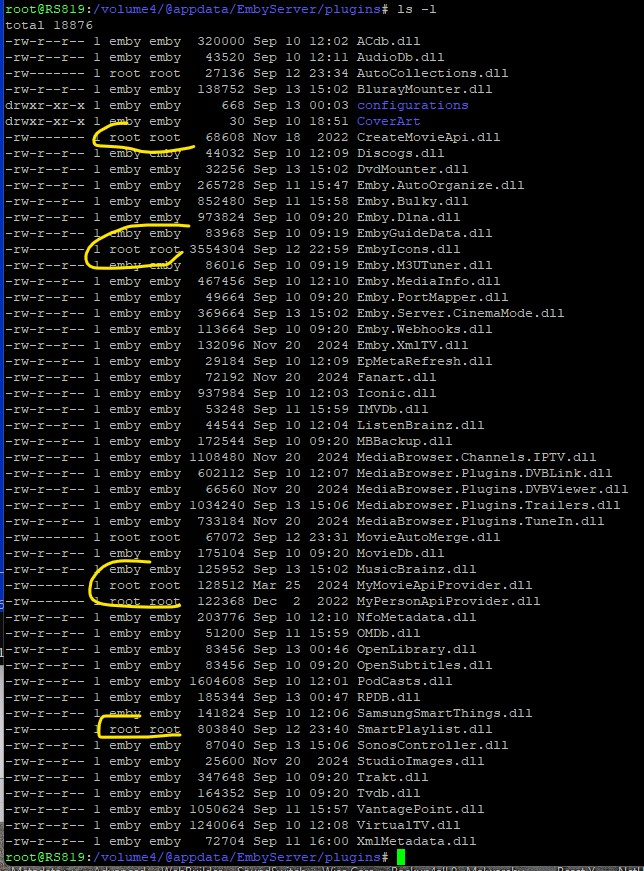644x871 pixels.
Task: Select MediaBrowser.Channels.IPTV.dll file name
Action: tap(476, 457)
